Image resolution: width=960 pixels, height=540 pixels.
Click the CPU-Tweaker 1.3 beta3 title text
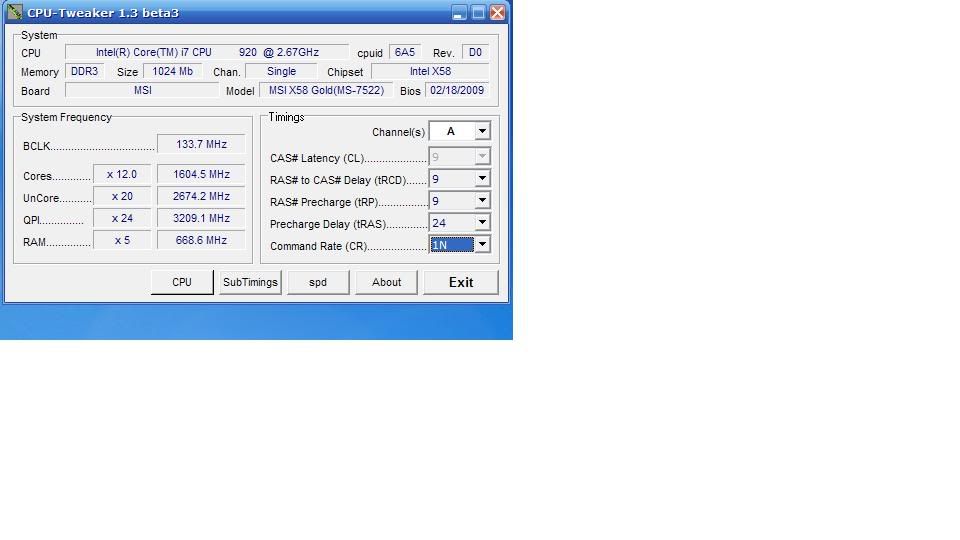103,13
